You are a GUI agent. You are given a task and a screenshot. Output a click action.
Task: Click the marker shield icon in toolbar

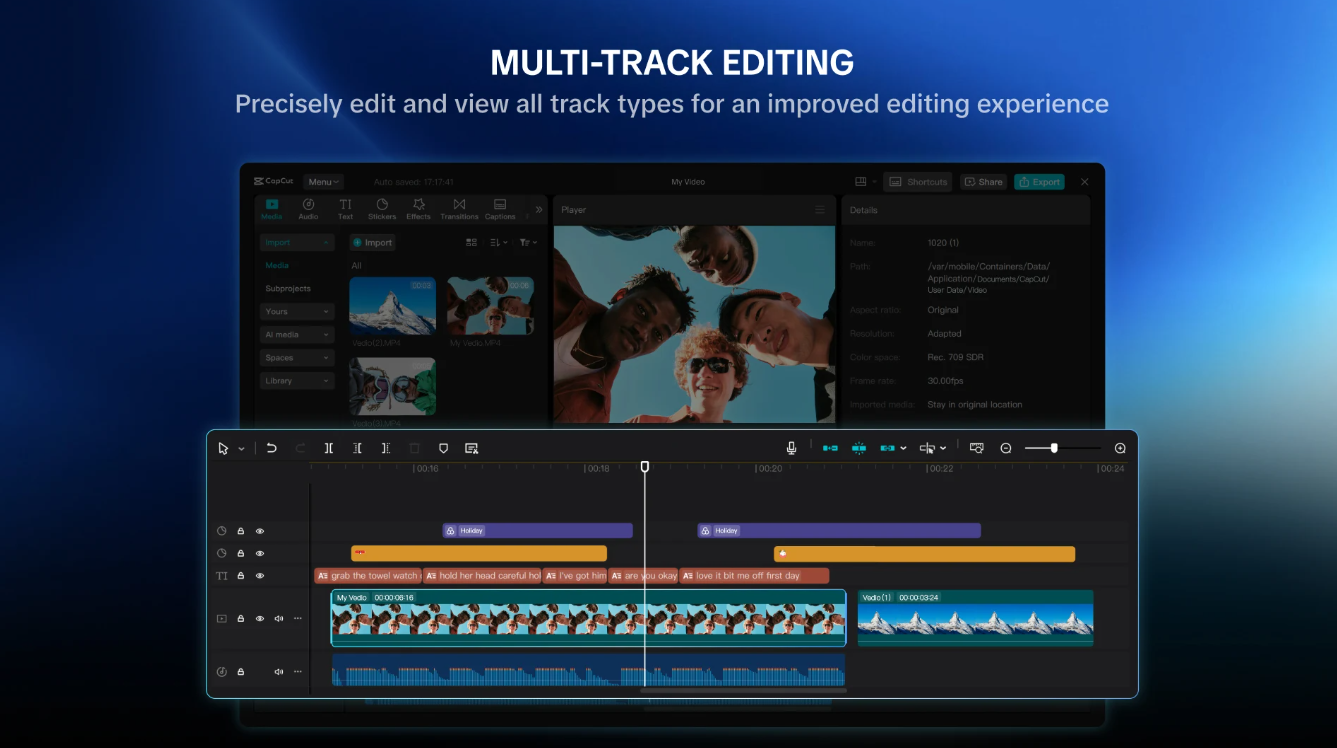tap(443, 448)
